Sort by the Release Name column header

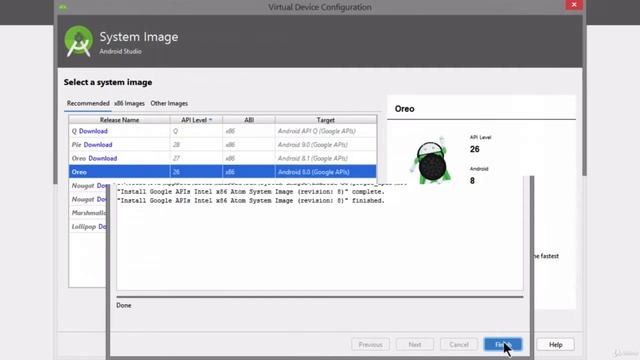pos(119,120)
